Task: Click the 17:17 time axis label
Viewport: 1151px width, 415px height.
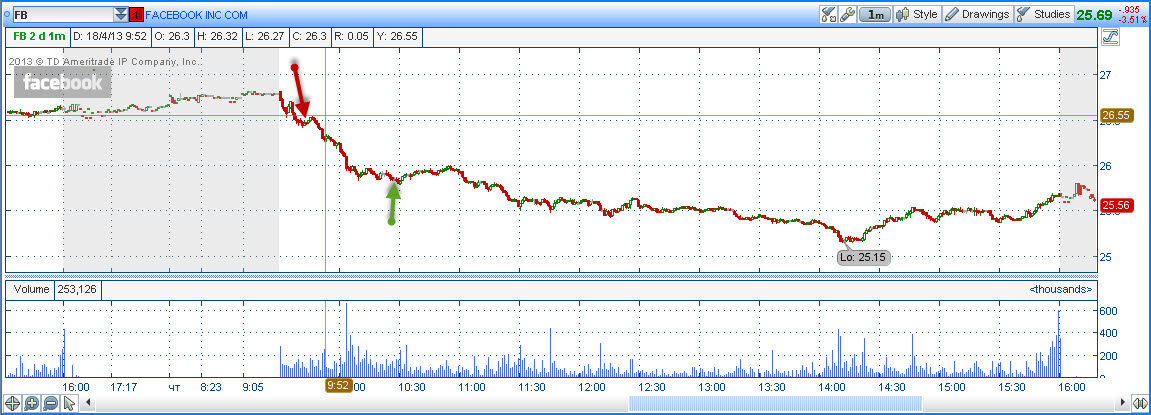Action: point(125,387)
